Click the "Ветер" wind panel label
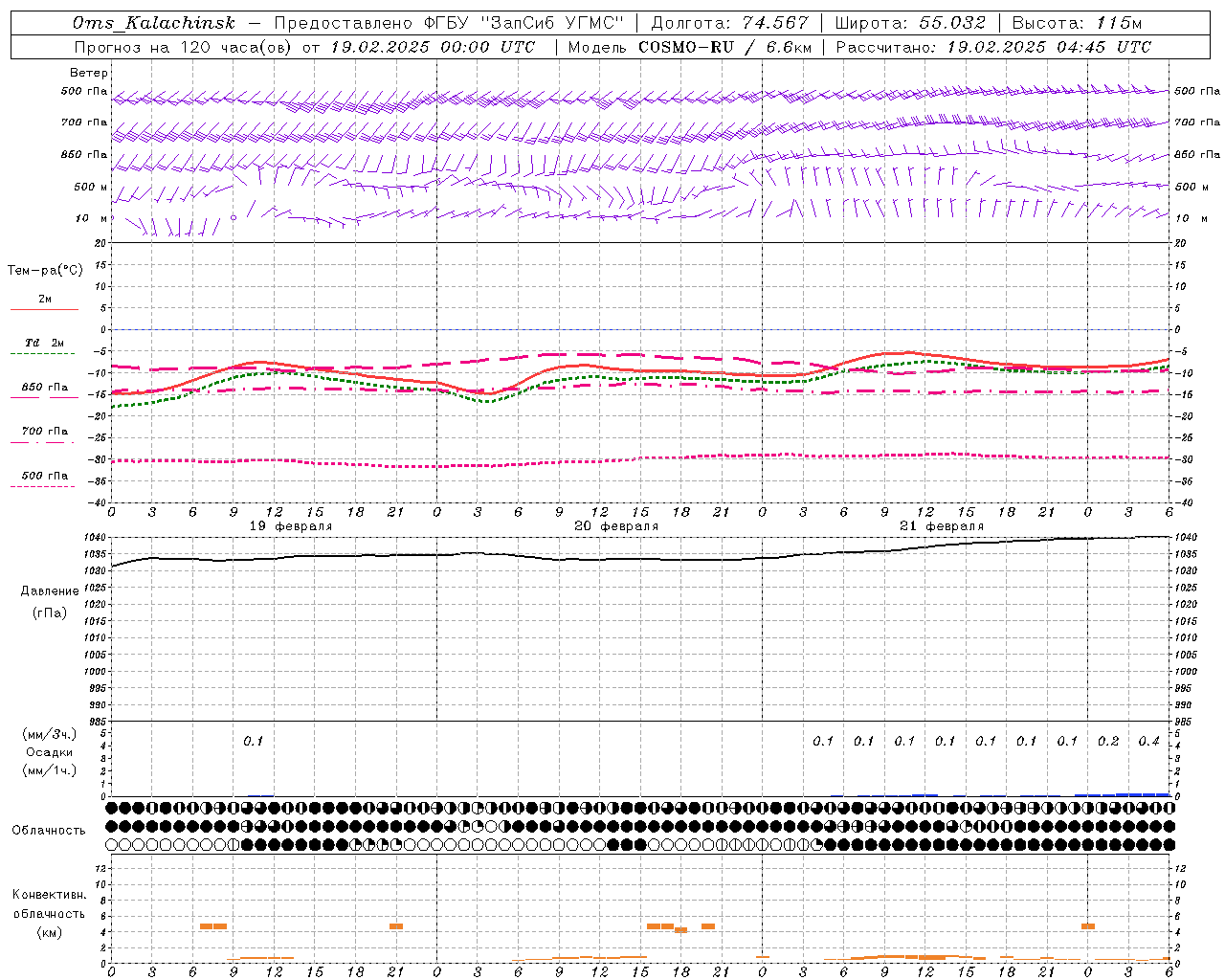 (x=89, y=73)
